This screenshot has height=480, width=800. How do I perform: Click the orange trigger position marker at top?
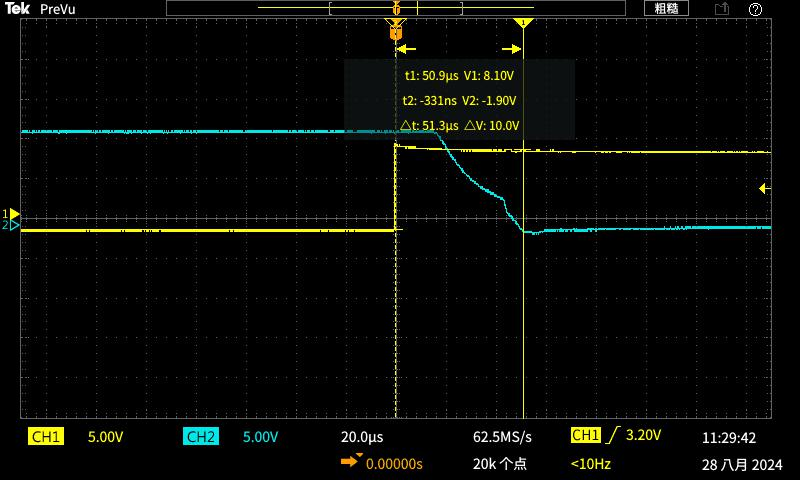(x=396, y=31)
